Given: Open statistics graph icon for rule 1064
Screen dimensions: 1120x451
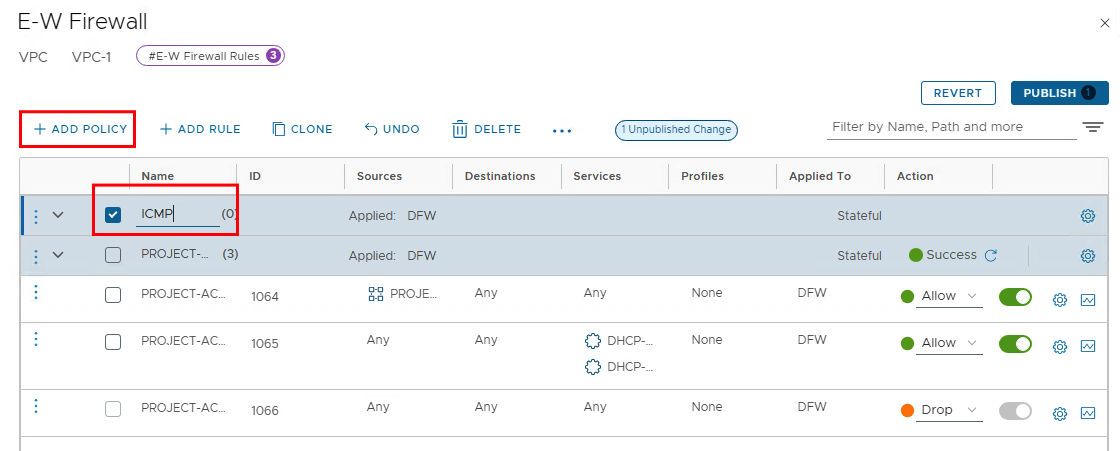Looking at the screenshot, I should pyautogui.click(x=1088, y=300).
